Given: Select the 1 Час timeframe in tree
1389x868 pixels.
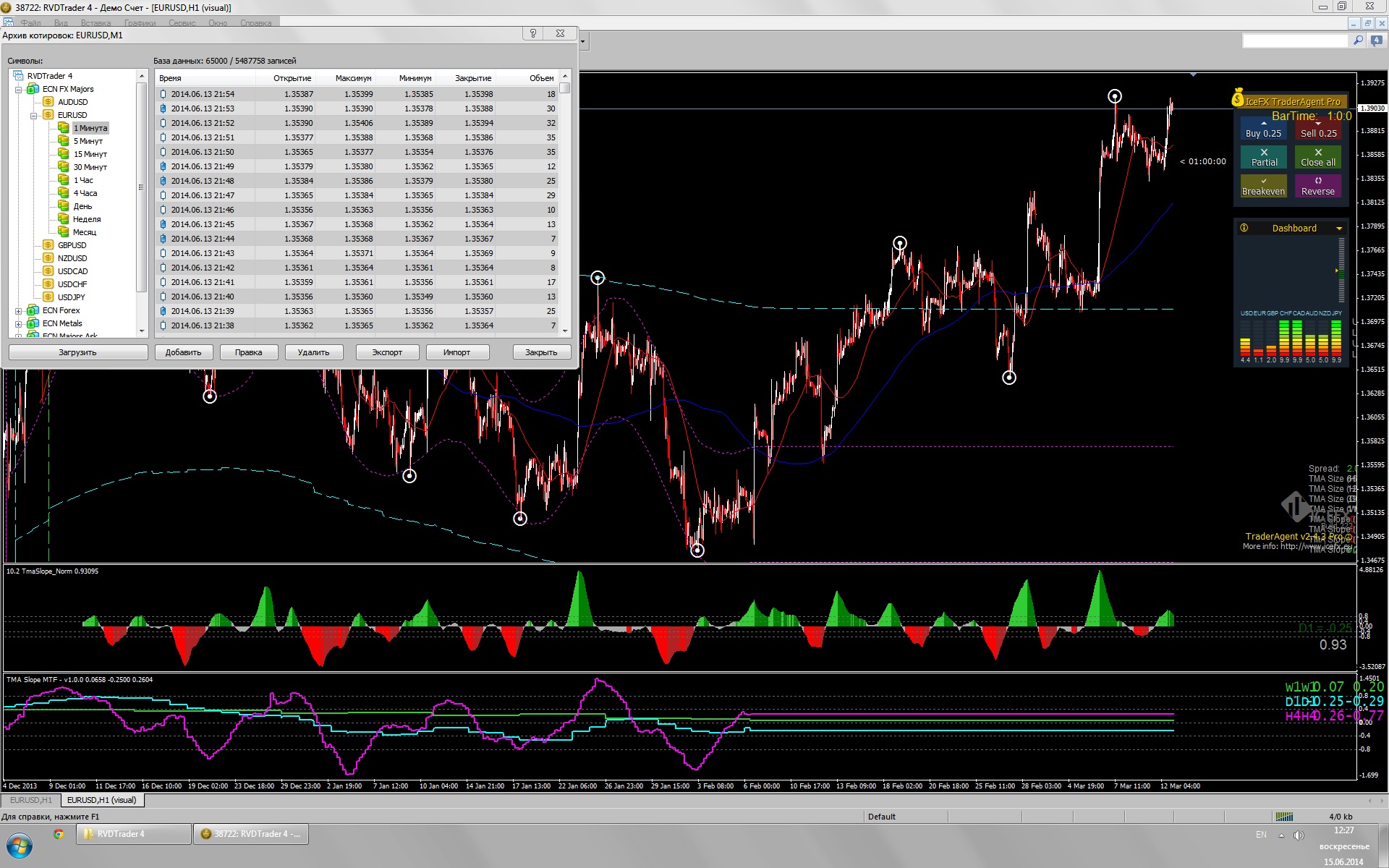Looking at the screenshot, I should [83, 180].
